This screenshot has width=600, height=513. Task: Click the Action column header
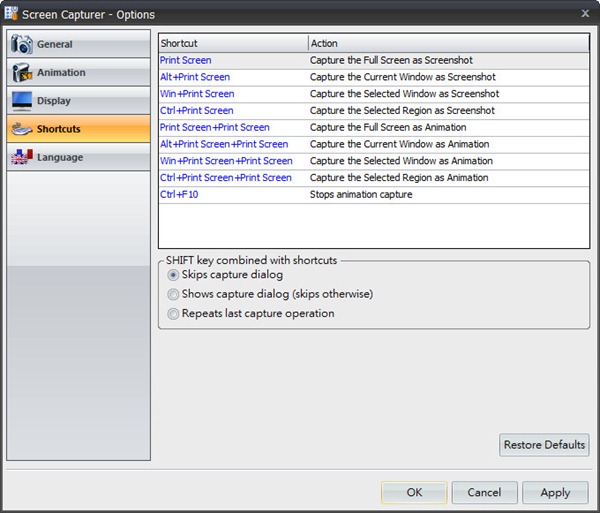click(x=447, y=43)
